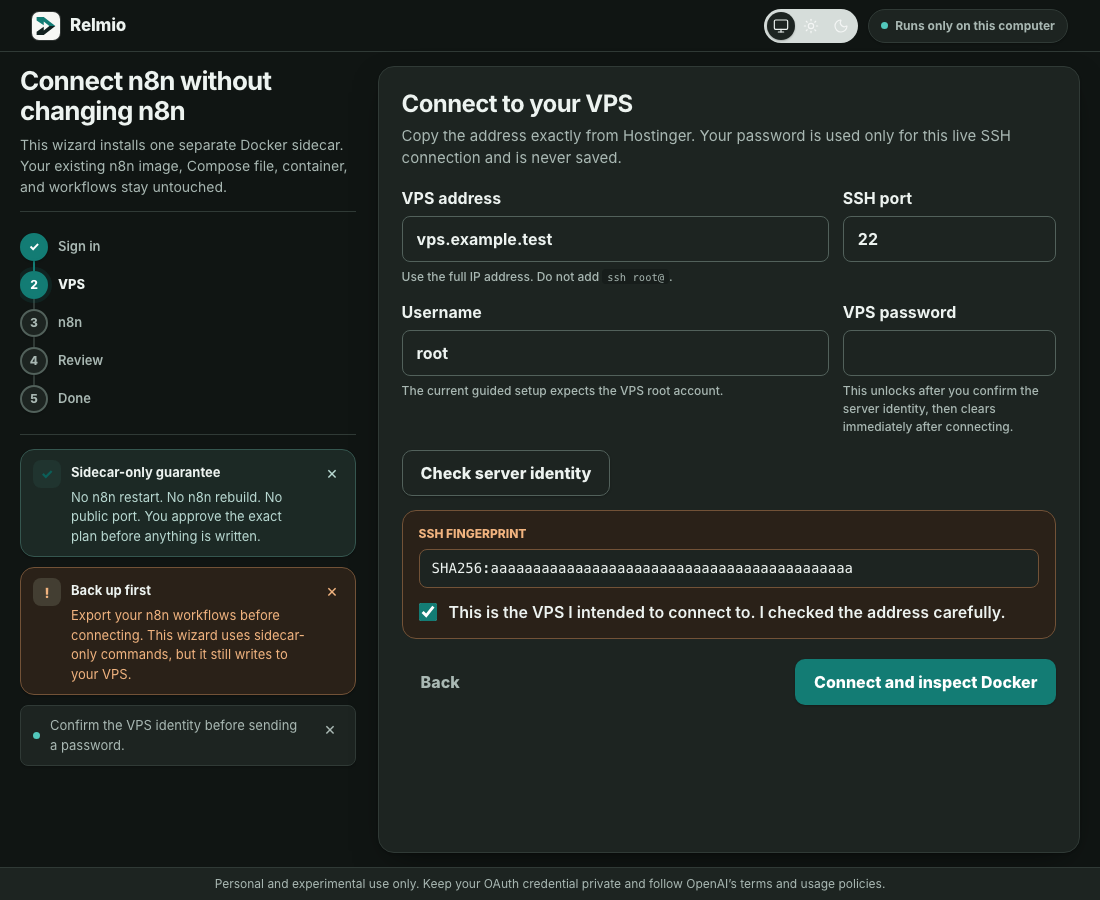Click the SSH FINGERPRINT heading

(472, 534)
